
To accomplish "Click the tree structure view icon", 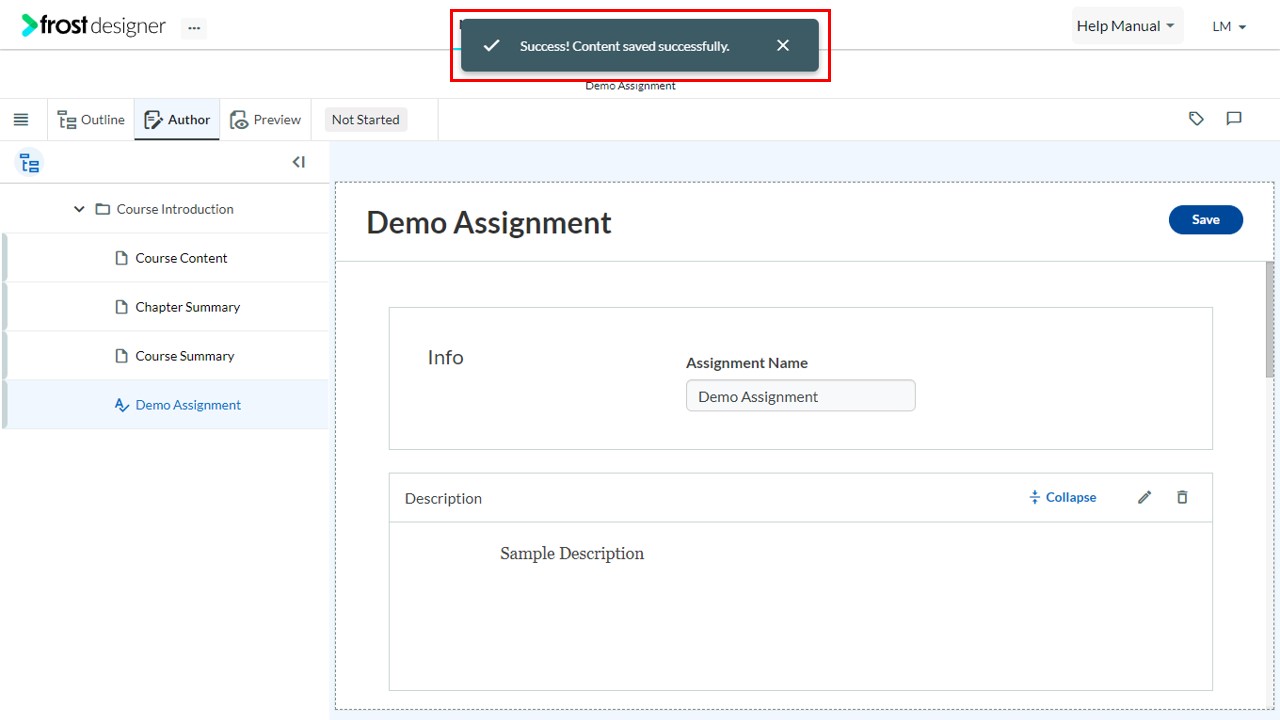I will 30,162.
